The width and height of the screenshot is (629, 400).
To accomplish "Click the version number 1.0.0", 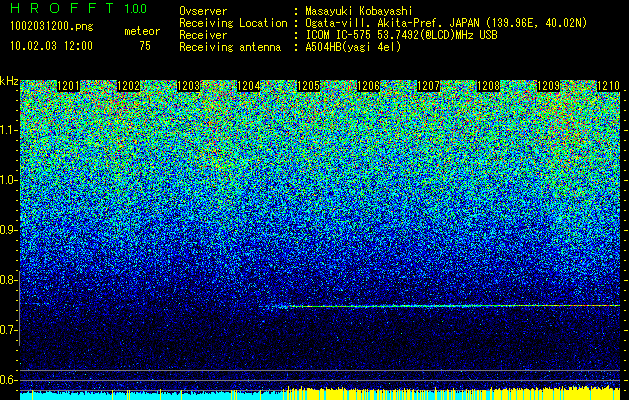I will click(135, 8).
